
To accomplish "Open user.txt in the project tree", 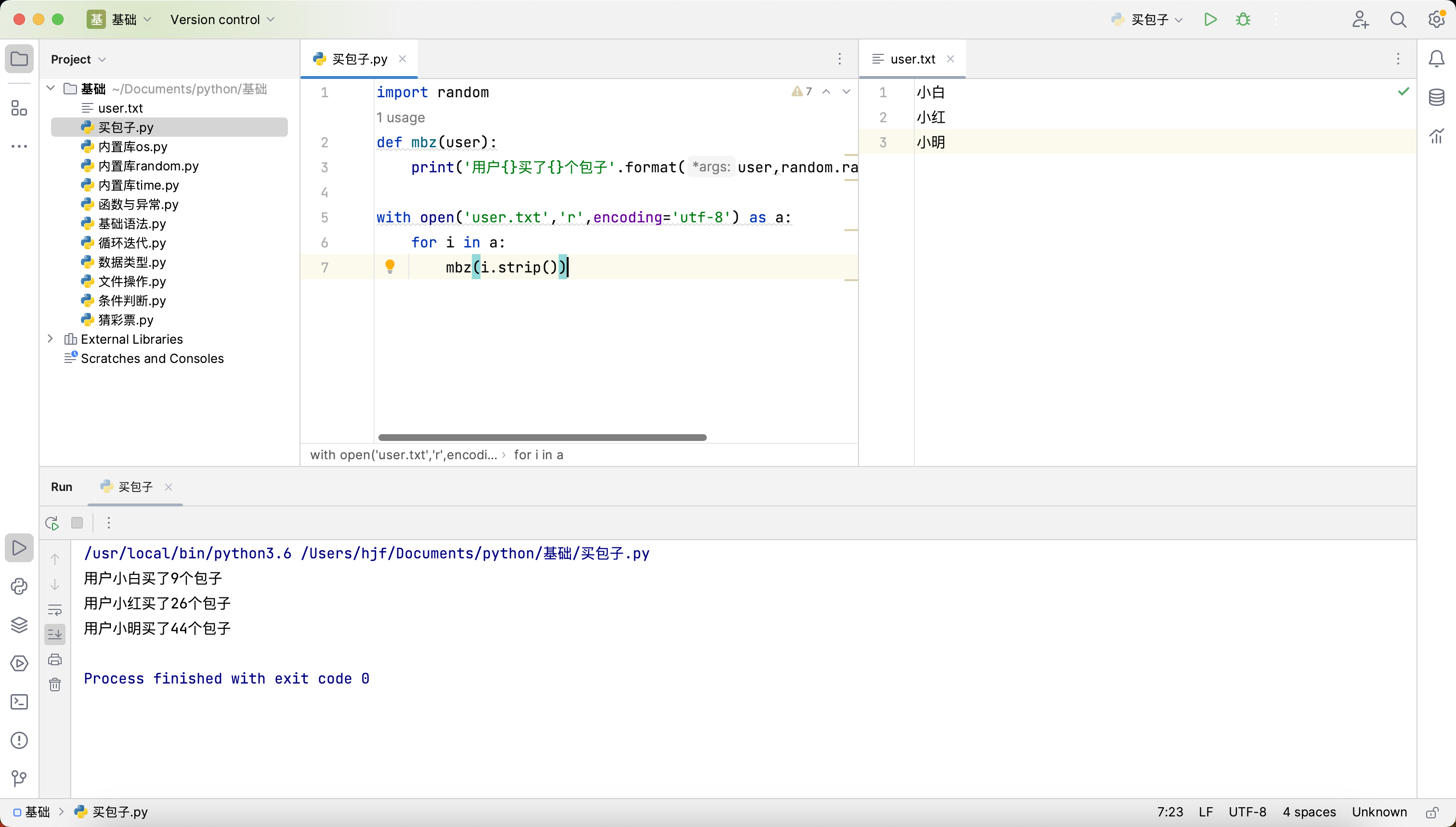I will pos(120,108).
